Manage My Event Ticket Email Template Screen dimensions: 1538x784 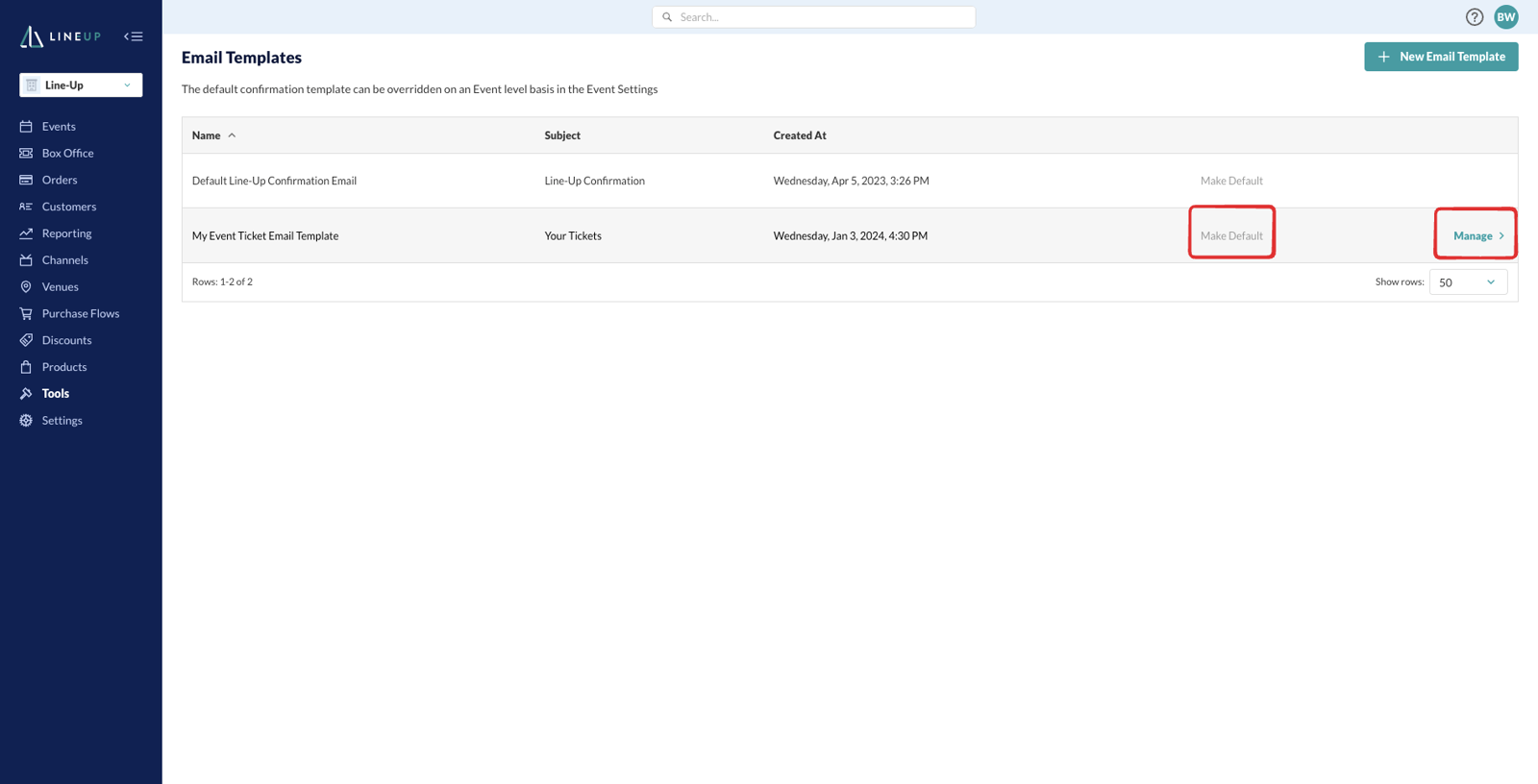point(1478,235)
